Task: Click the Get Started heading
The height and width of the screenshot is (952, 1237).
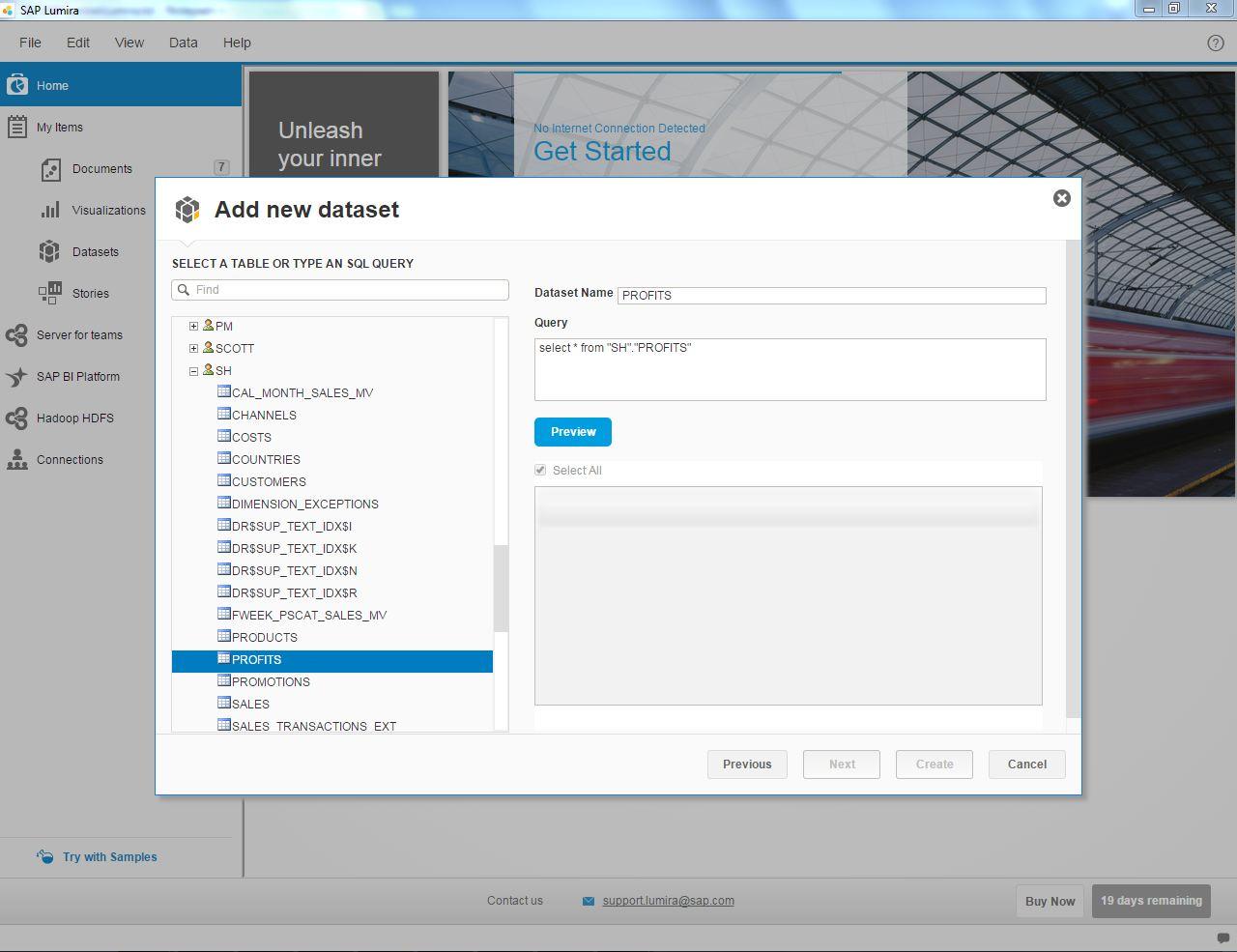Action: coord(602,152)
